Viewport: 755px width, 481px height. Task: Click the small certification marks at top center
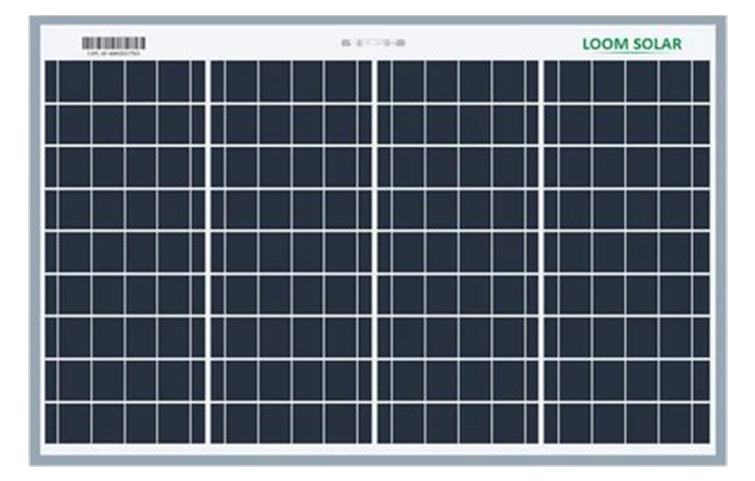pyautogui.click(x=373, y=43)
